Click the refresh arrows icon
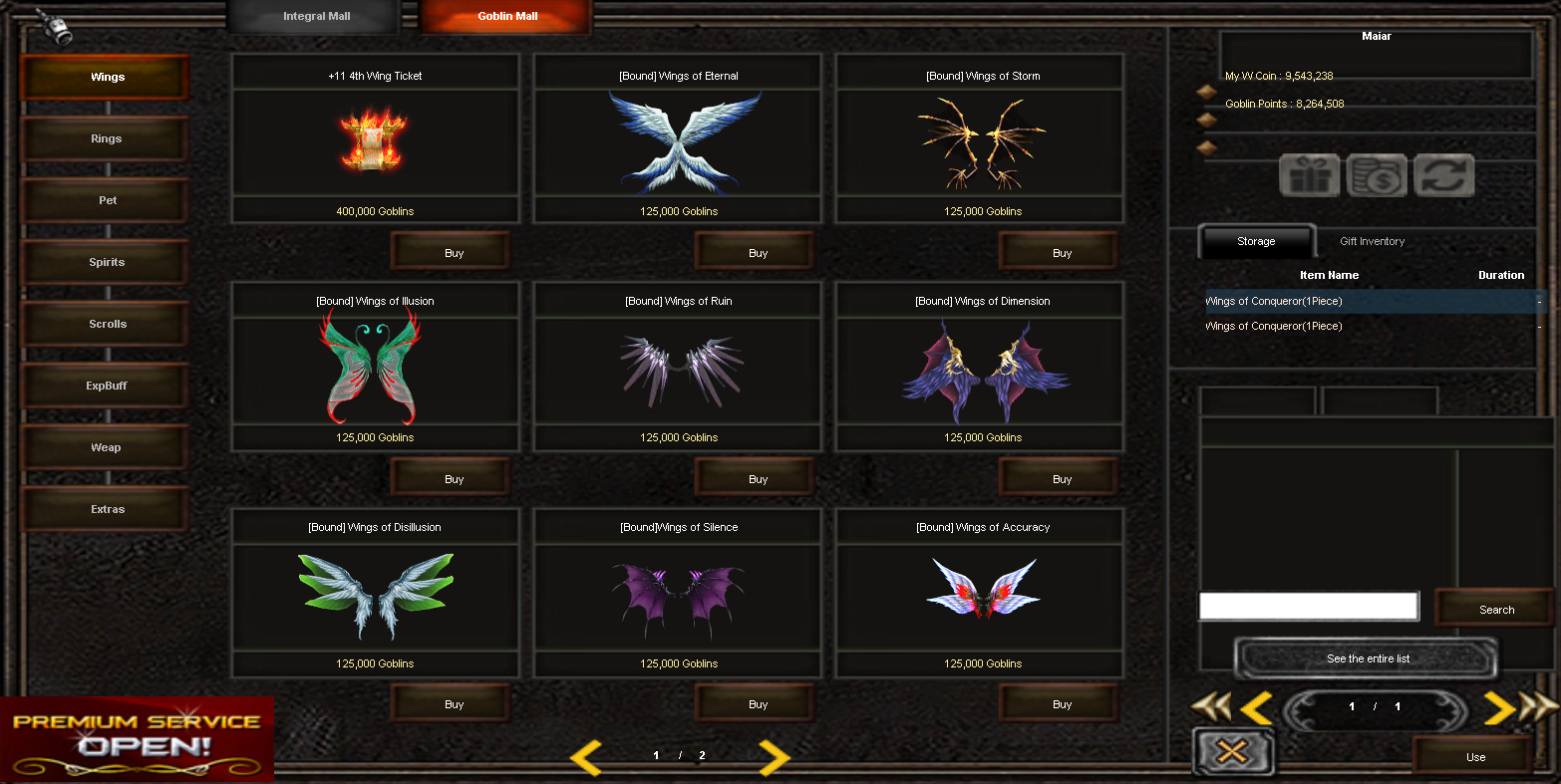The image size is (1561, 784). click(x=1443, y=176)
